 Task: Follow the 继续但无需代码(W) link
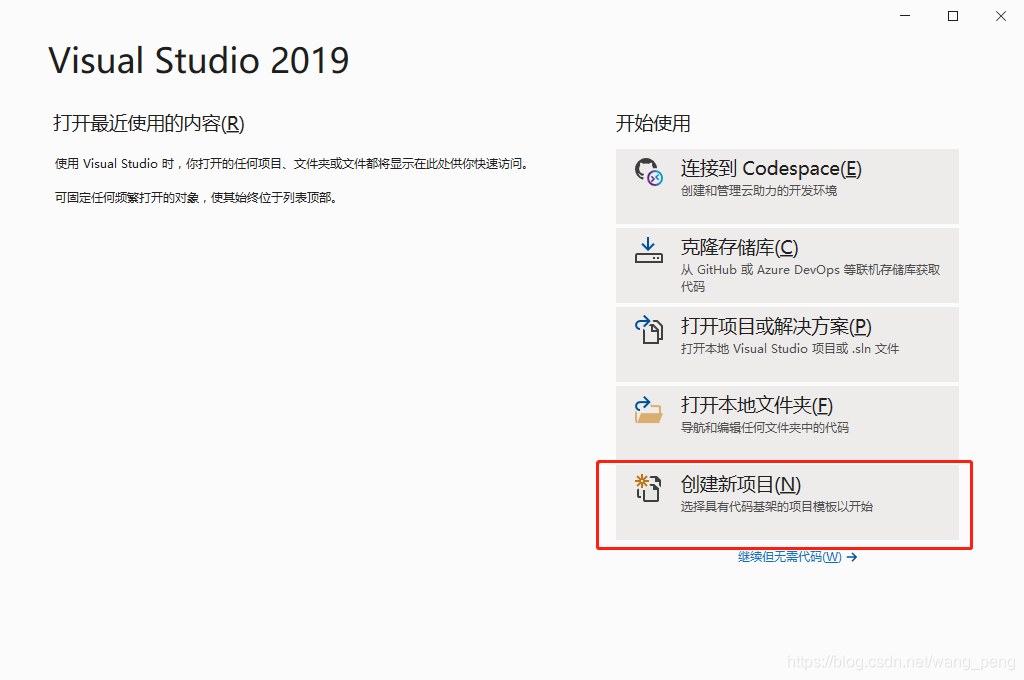tap(790, 557)
